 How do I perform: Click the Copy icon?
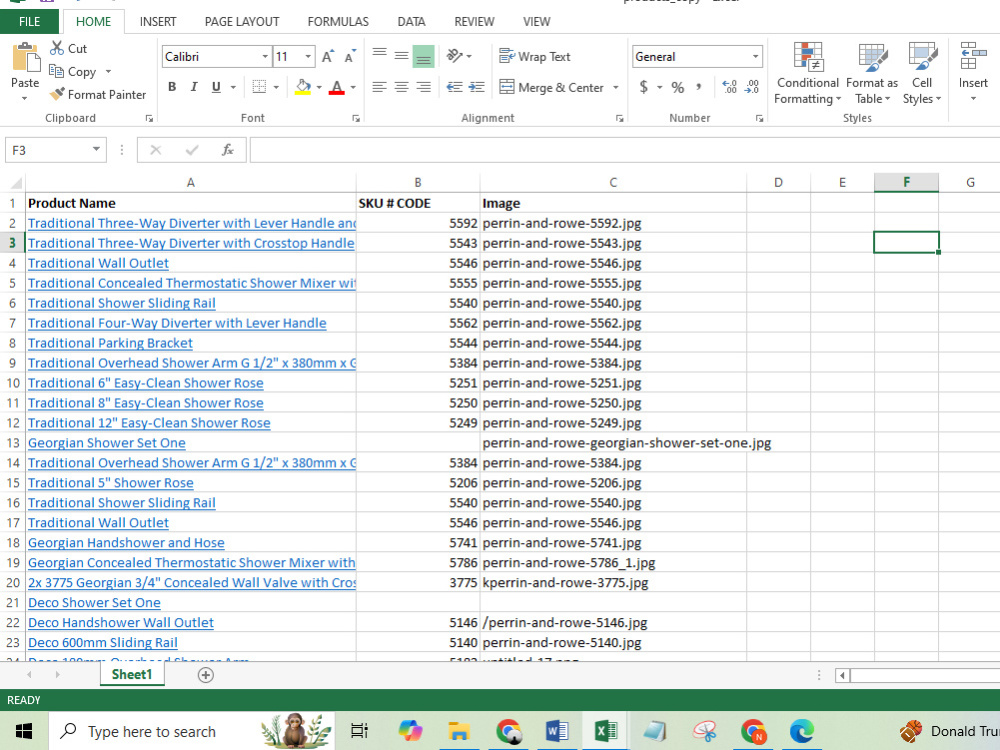(56, 71)
